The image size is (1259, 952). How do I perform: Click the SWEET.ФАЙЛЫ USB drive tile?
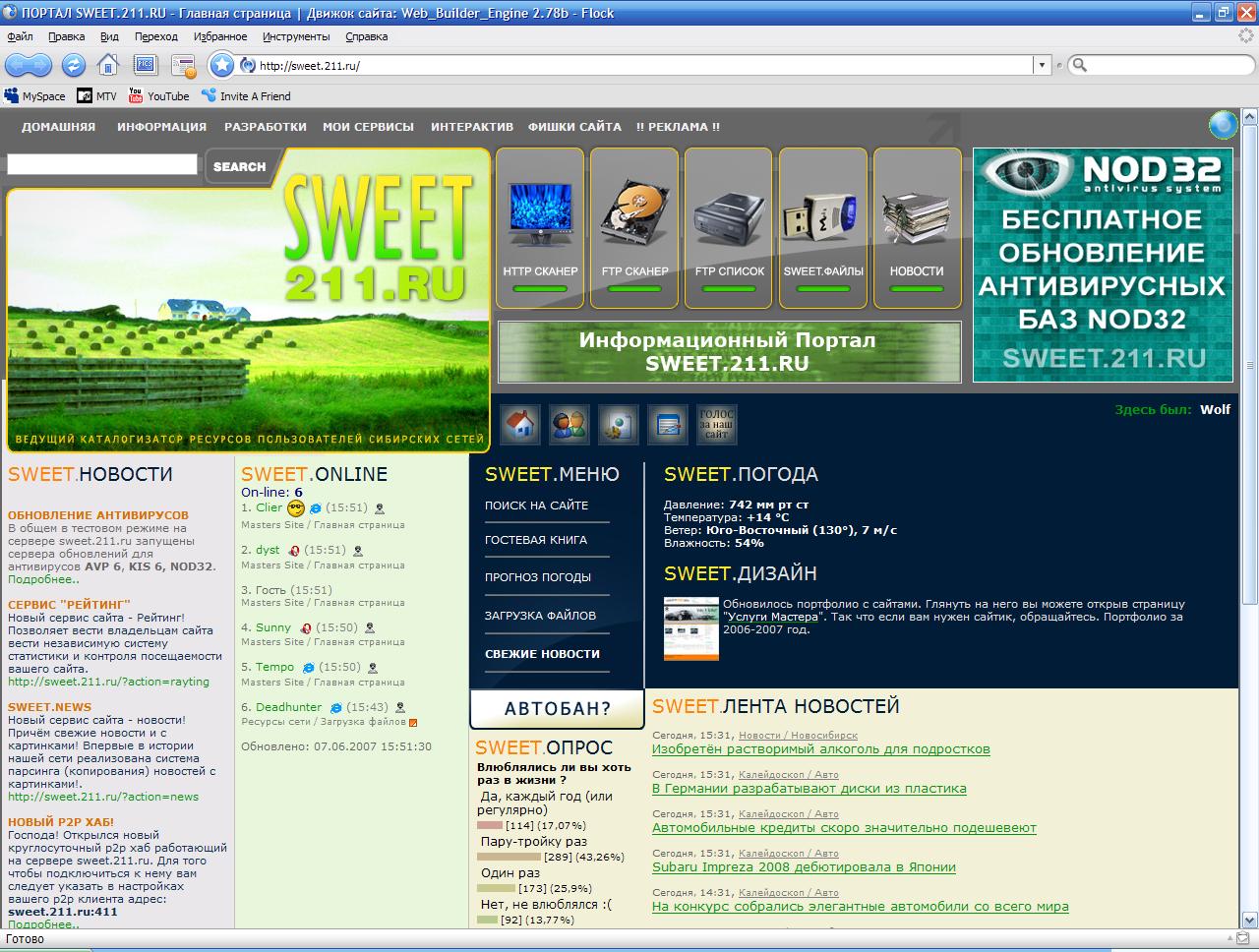(823, 228)
